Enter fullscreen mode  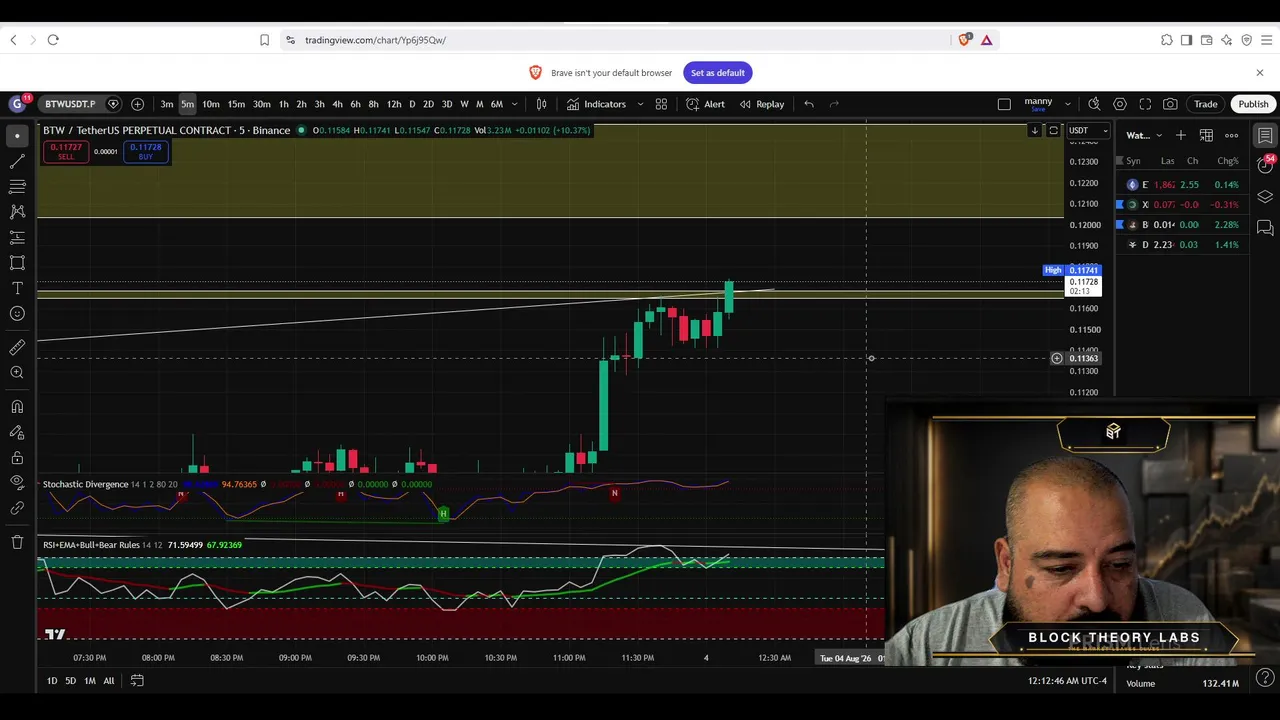point(1145,104)
